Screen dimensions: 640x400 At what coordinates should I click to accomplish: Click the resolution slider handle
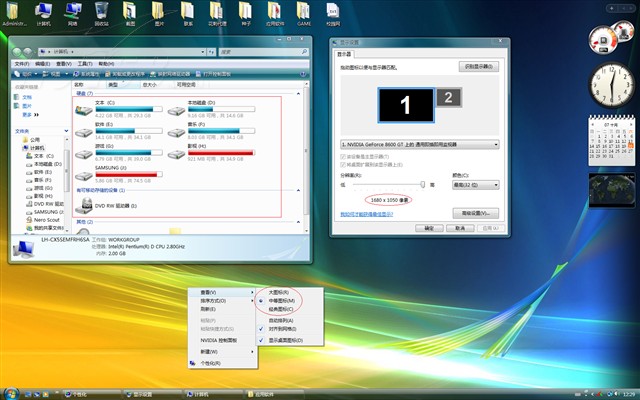pyautogui.click(x=422, y=184)
